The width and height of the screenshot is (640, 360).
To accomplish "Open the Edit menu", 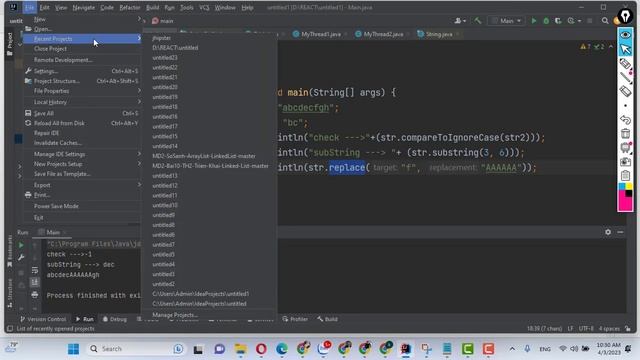I will point(44,7).
